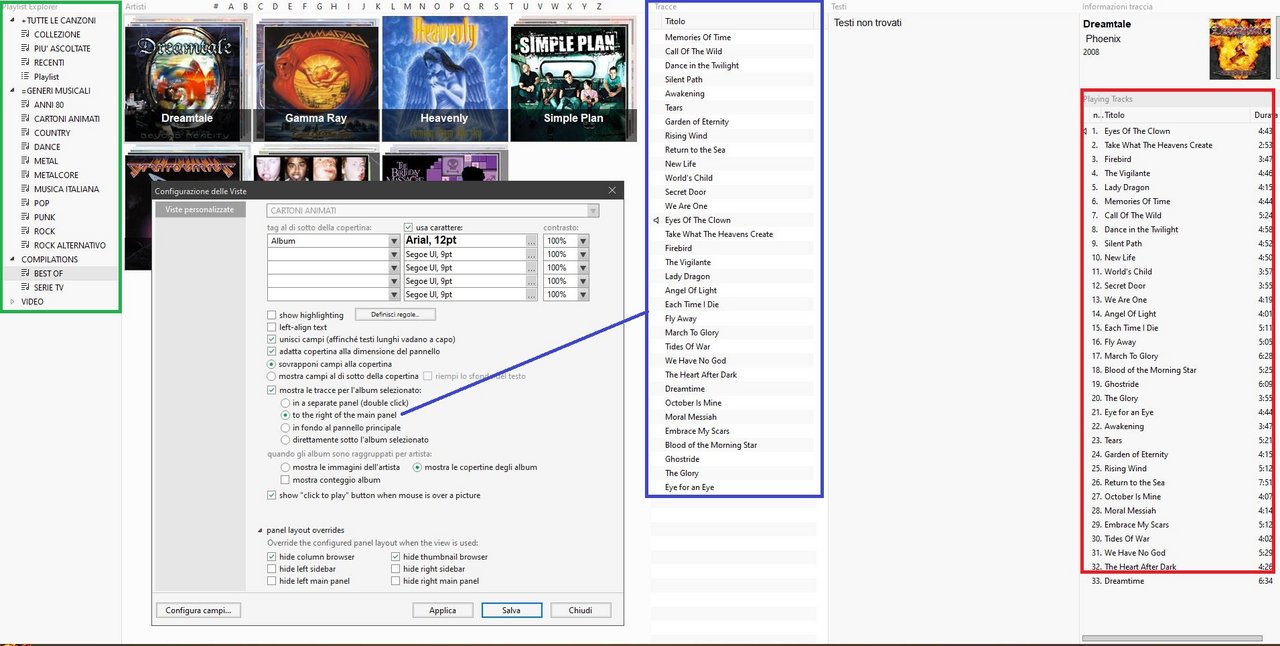The image size is (1280, 646).
Task: Click the playlist icon beside COUNTRY
Action: tap(25, 132)
